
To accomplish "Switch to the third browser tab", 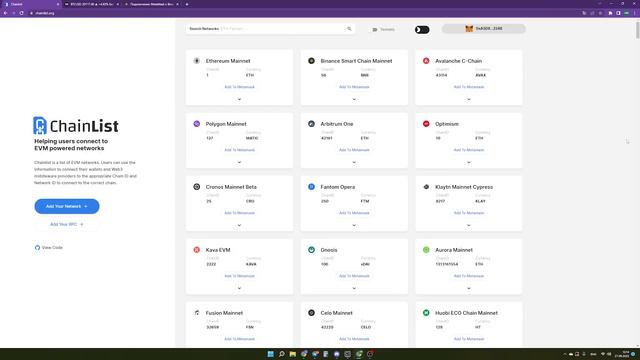I will (x=152, y=4).
